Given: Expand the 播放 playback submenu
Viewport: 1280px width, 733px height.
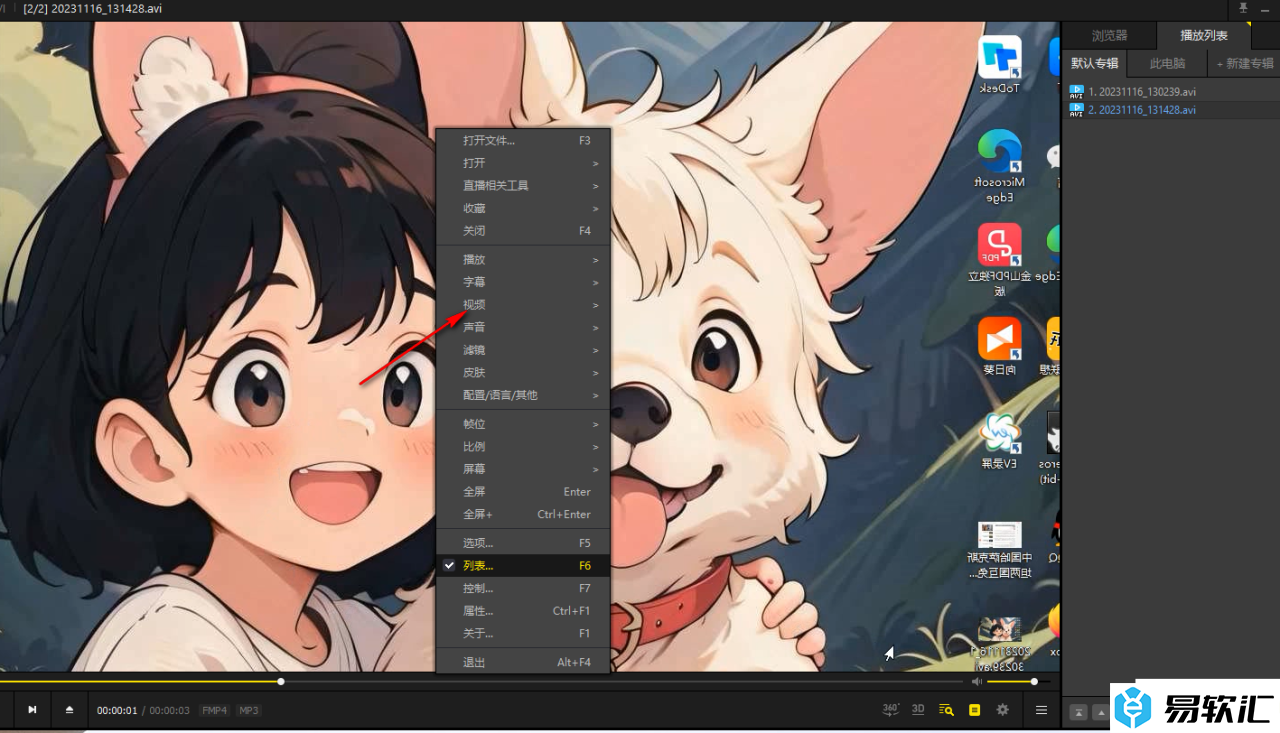Looking at the screenshot, I should (523, 259).
